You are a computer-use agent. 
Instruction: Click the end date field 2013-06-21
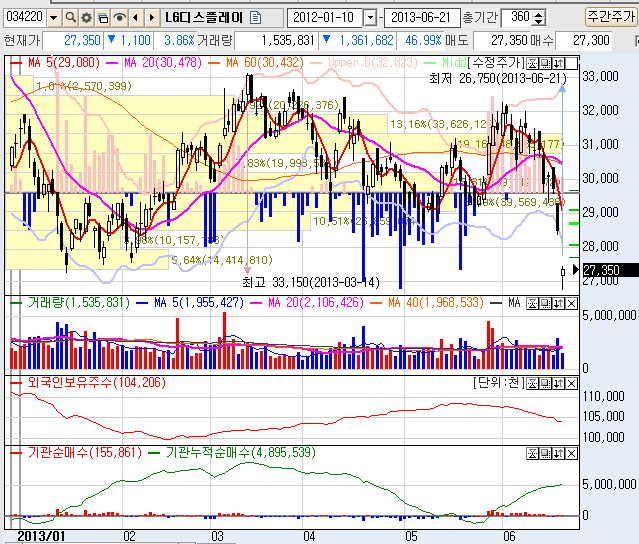(422, 18)
